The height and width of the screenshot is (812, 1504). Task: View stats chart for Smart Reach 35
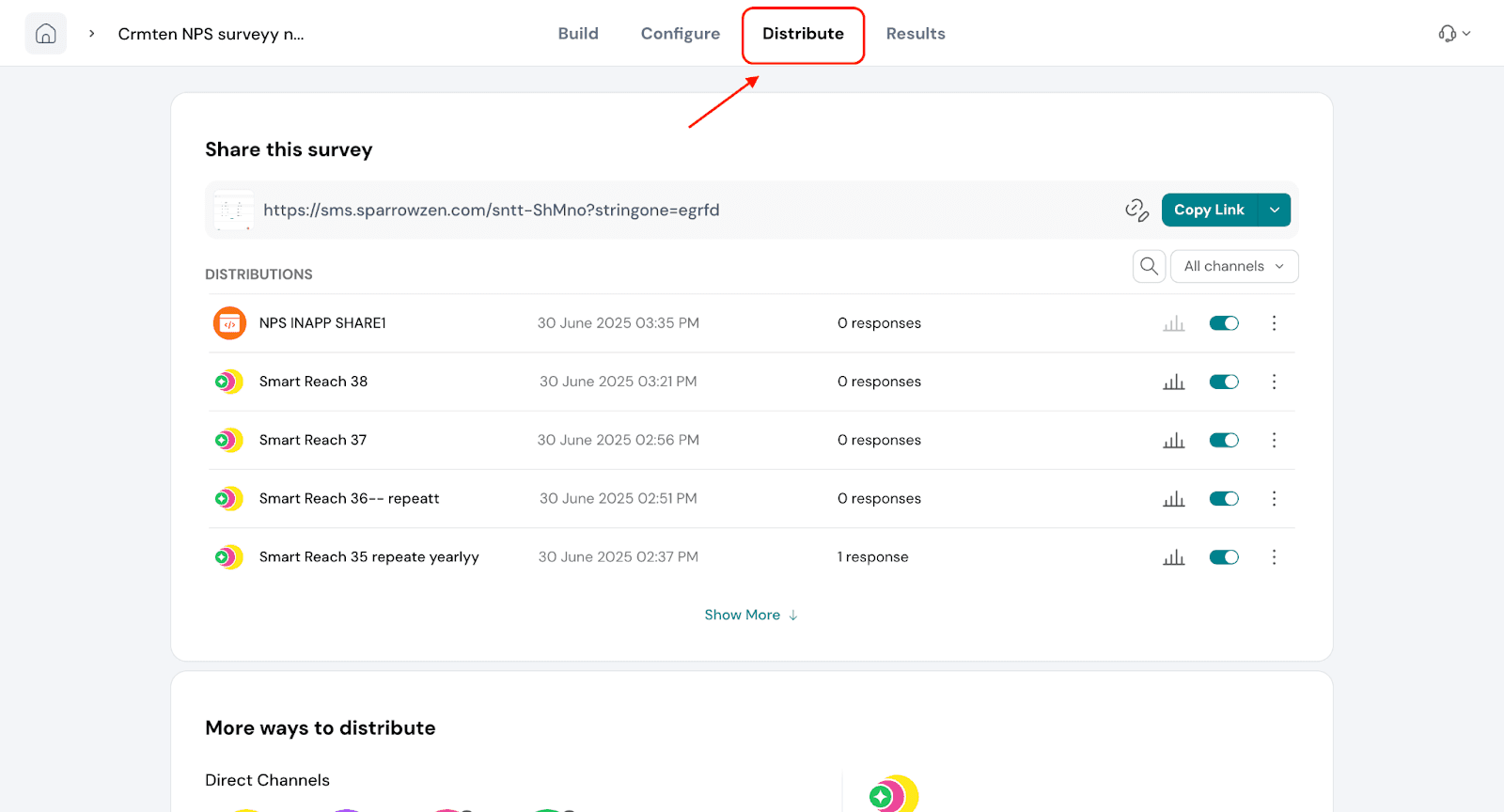click(x=1173, y=557)
